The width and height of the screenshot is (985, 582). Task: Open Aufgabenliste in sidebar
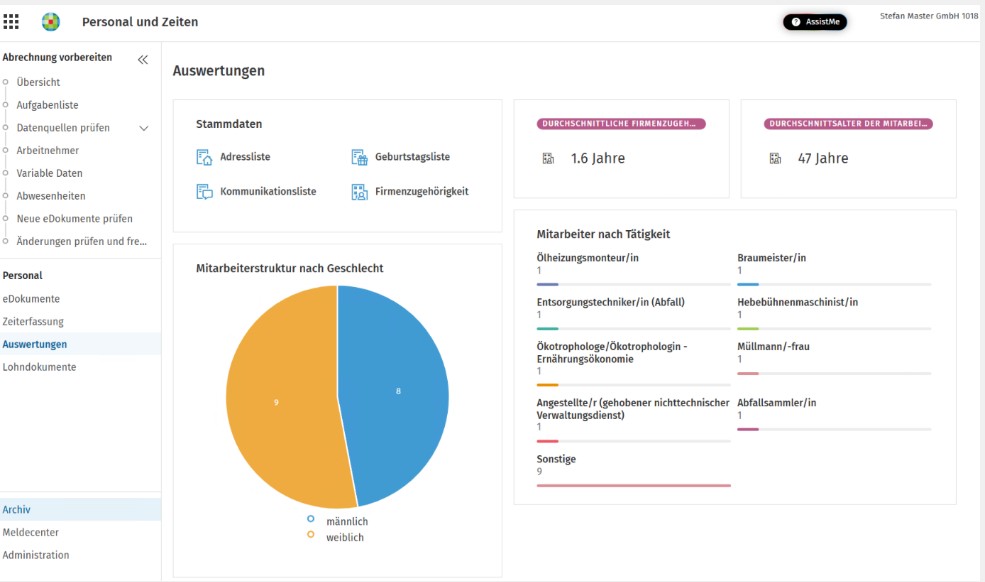48,105
